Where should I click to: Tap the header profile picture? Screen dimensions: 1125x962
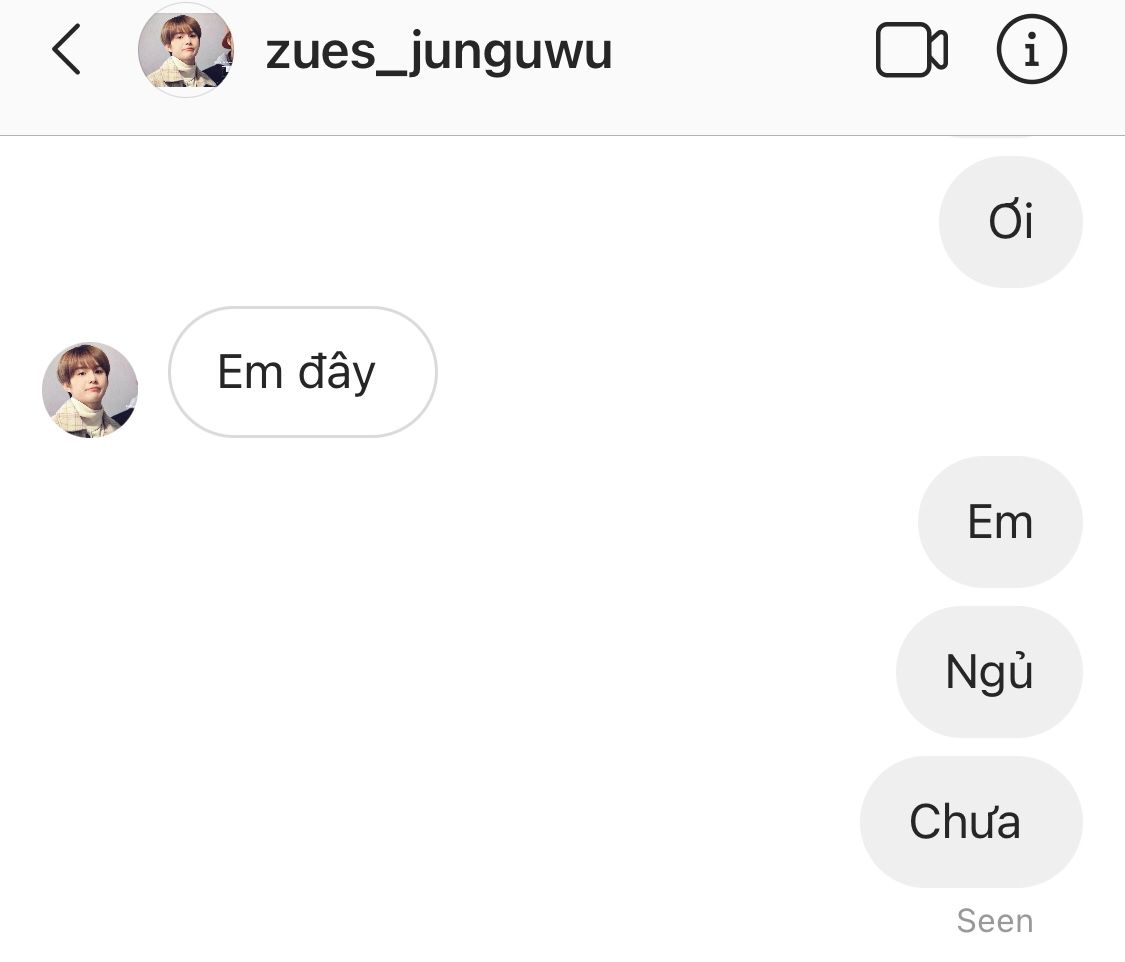[186, 50]
